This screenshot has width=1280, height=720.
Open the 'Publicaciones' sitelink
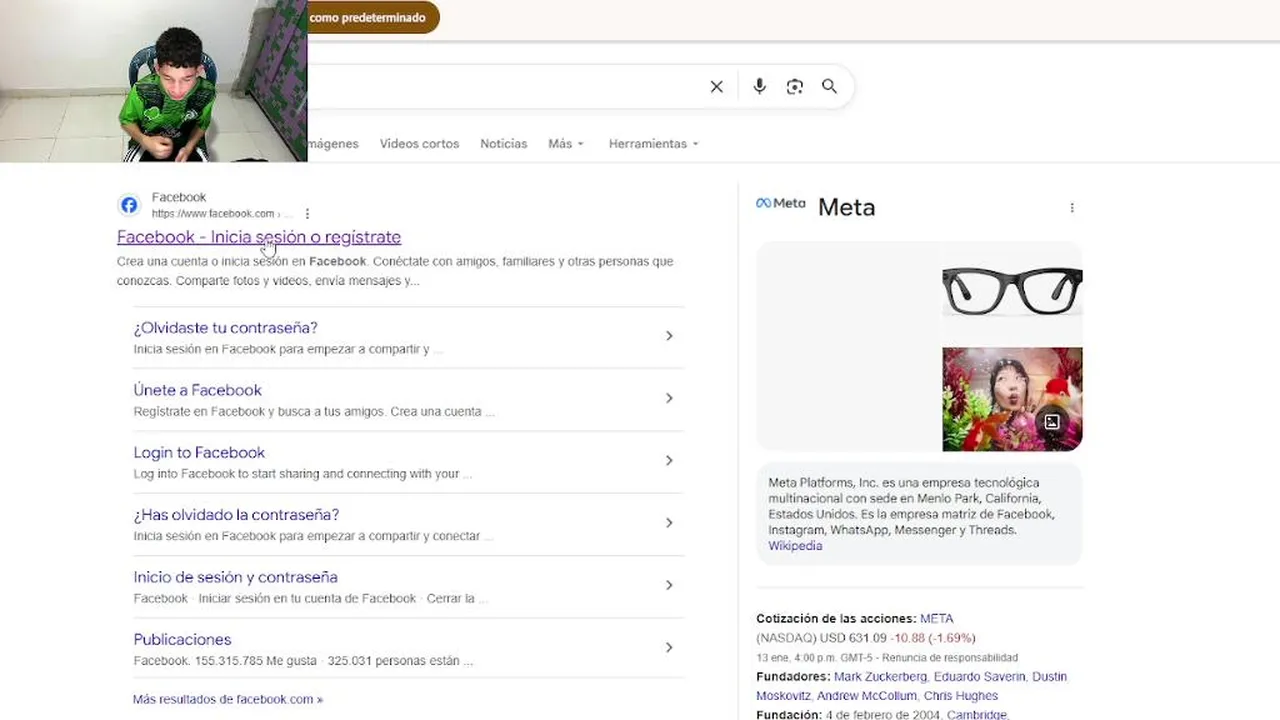(182, 640)
